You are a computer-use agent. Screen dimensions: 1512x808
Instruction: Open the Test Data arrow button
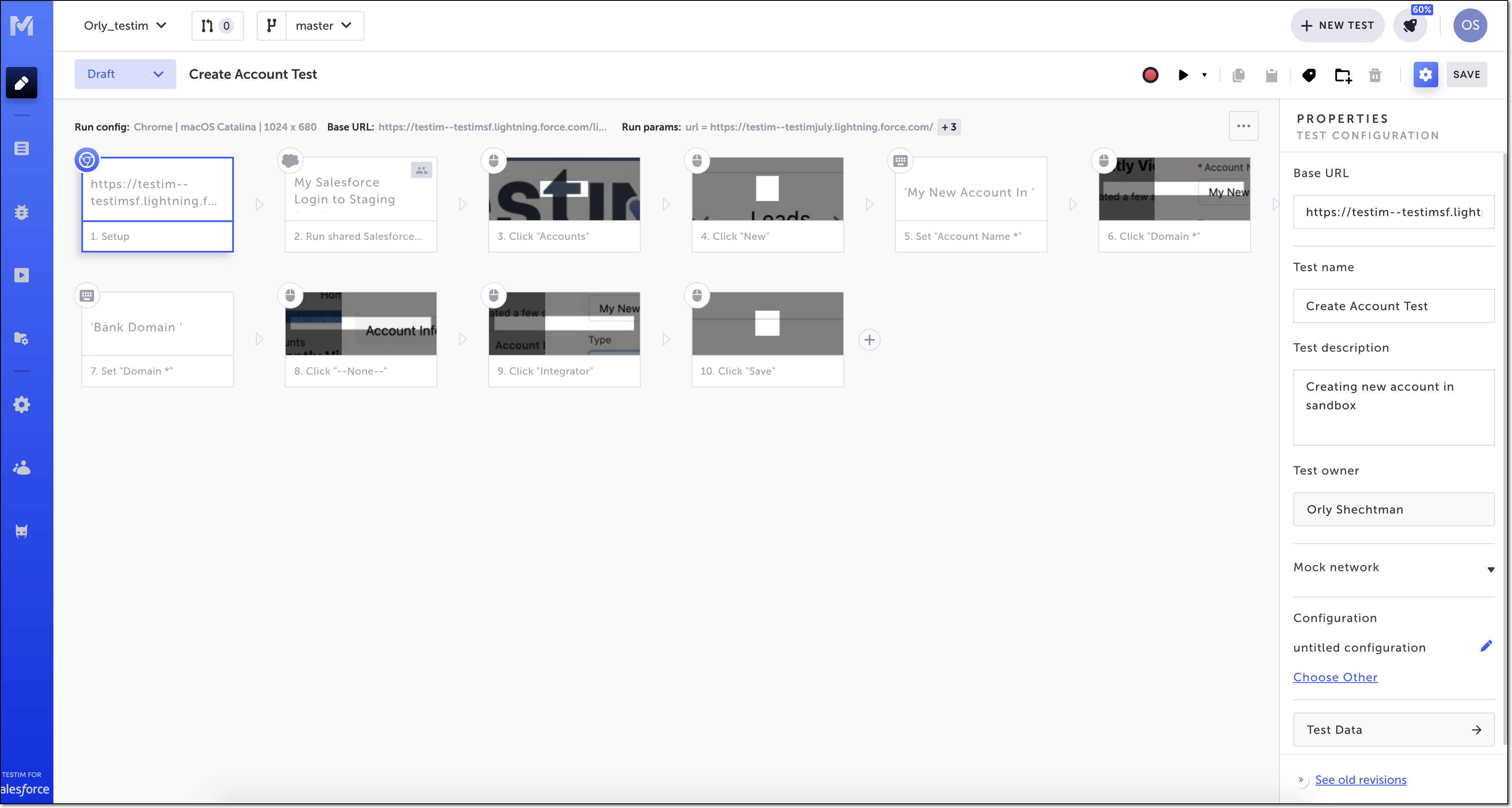[1393, 729]
